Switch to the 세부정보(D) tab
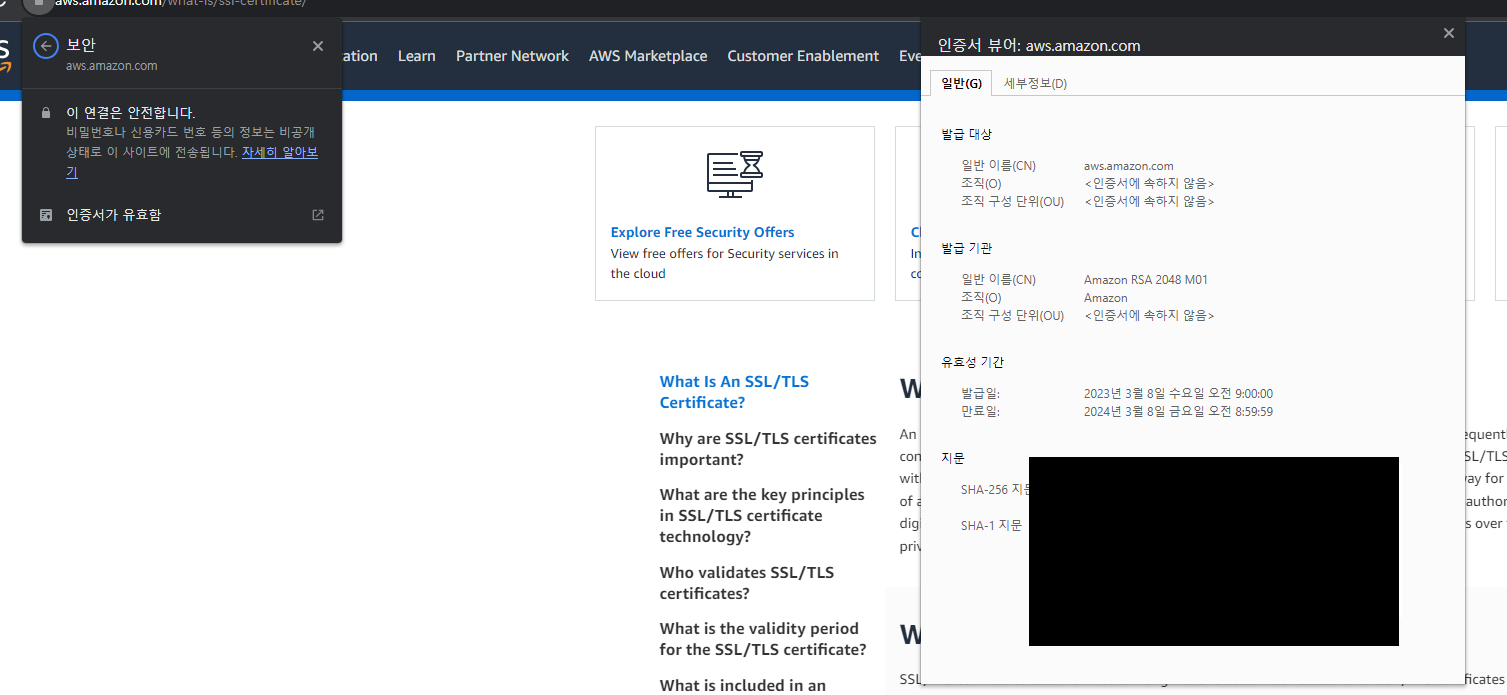This screenshot has width=1507, height=695. pyautogui.click(x=1035, y=83)
